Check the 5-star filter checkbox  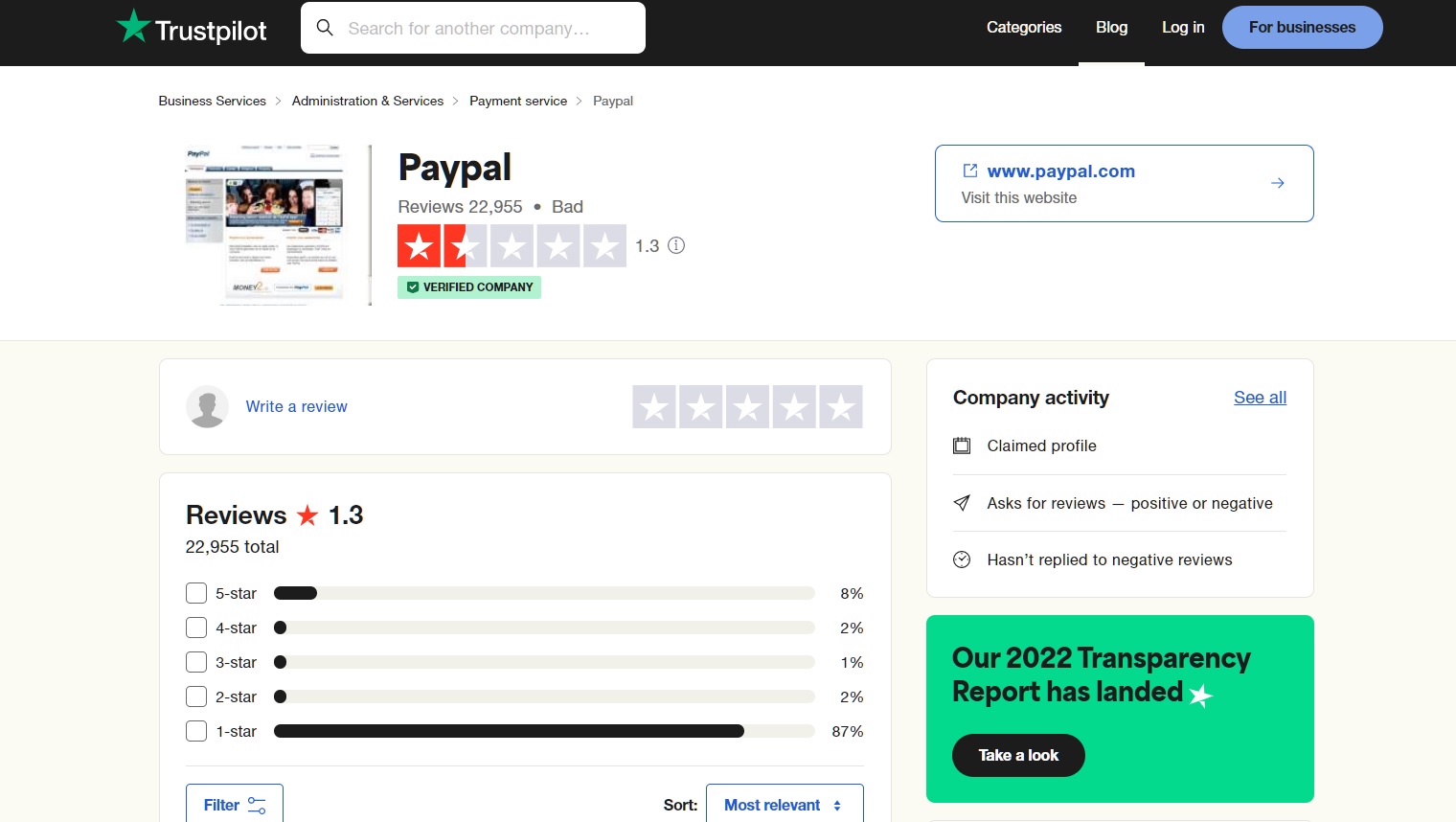point(196,593)
